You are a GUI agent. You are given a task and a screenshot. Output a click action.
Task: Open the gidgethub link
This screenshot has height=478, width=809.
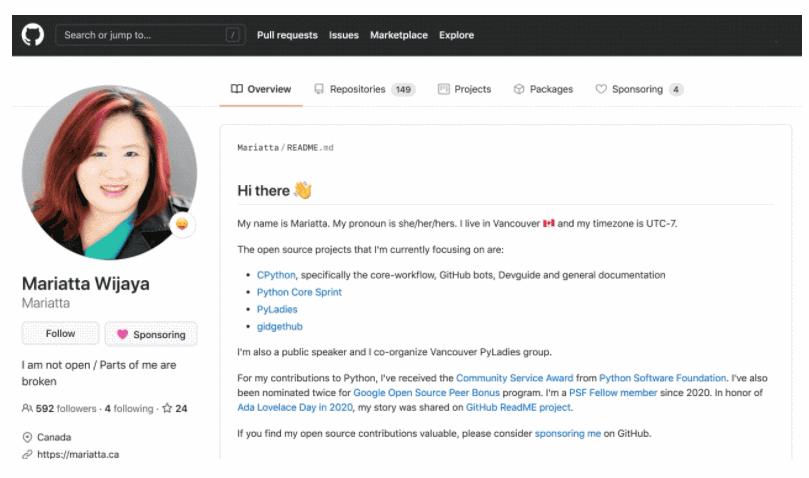[280, 327]
